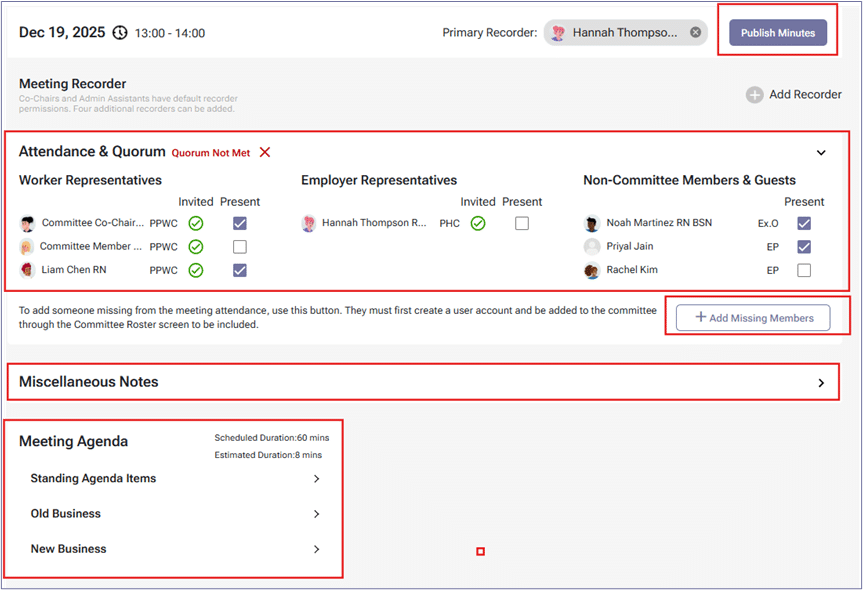
Task: Collapse the Attendance & Quorum section
Action: [x=821, y=153]
